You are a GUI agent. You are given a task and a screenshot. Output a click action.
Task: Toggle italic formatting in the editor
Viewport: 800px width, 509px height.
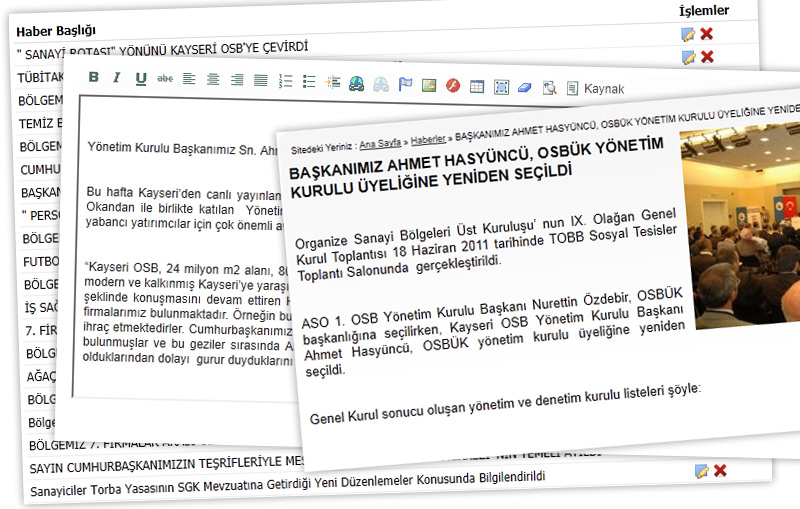click(x=117, y=78)
